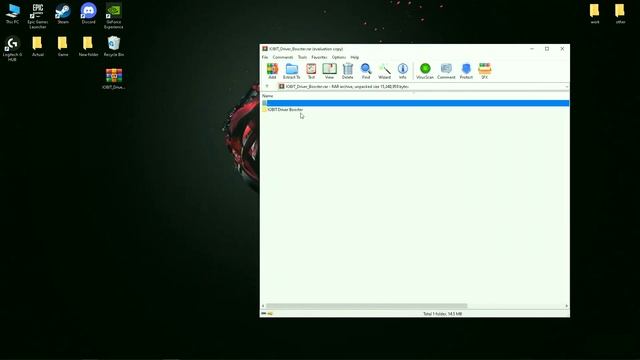This screenshot has width=640, height=360.
Task: Select the highlighted parent folder row
Action: (415, 103)
